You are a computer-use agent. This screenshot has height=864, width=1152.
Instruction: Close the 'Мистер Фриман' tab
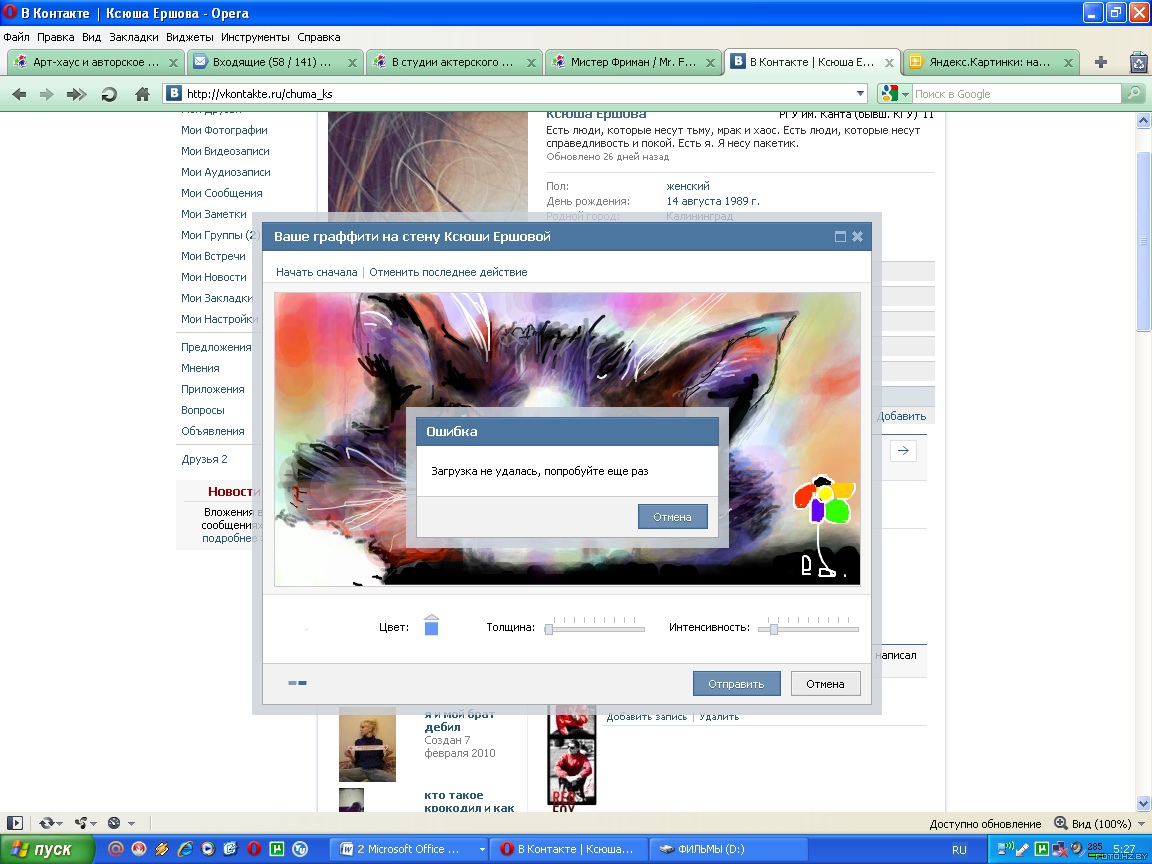pos(710,63)
